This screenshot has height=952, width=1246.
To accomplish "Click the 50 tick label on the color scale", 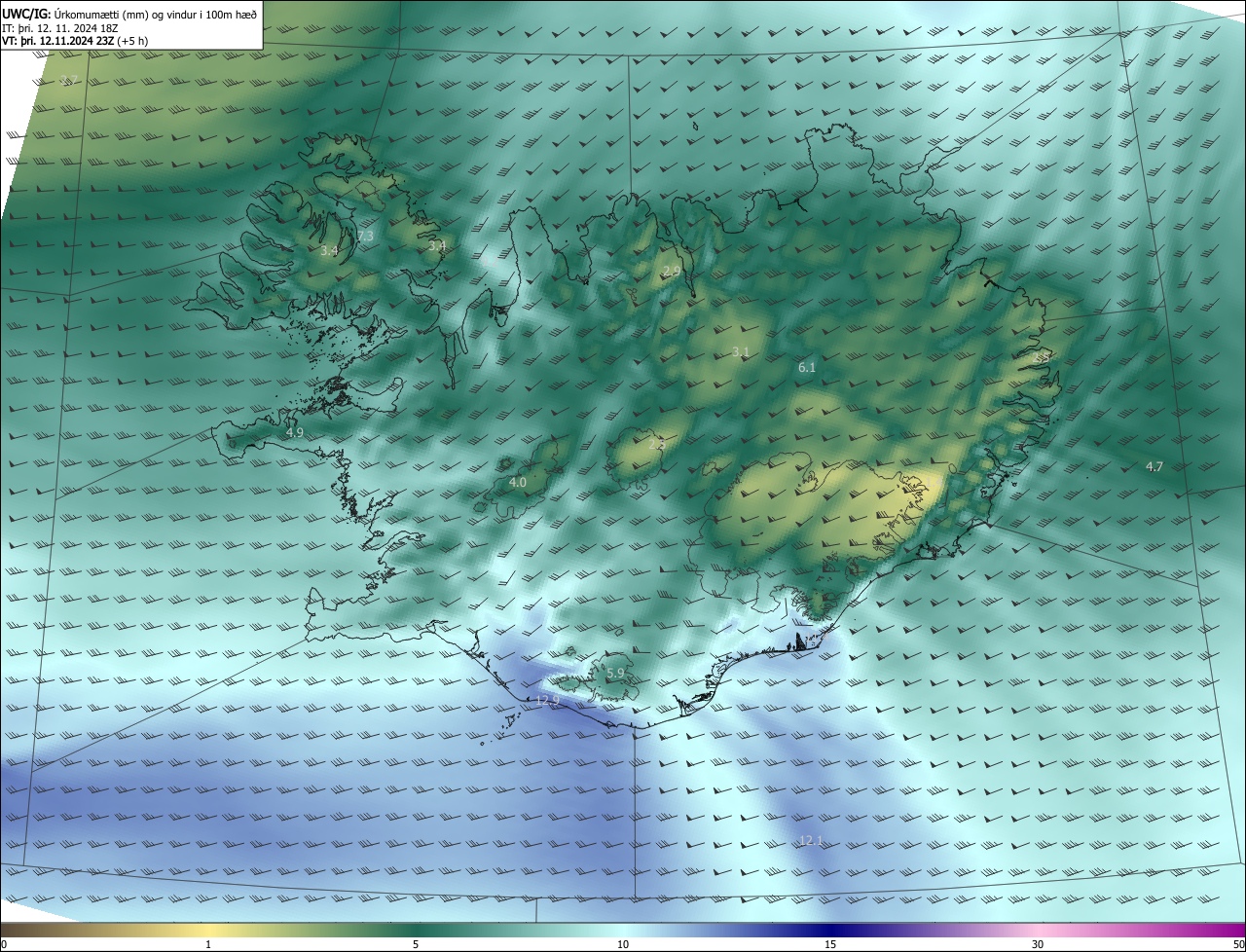I will tap(1238, 944).
